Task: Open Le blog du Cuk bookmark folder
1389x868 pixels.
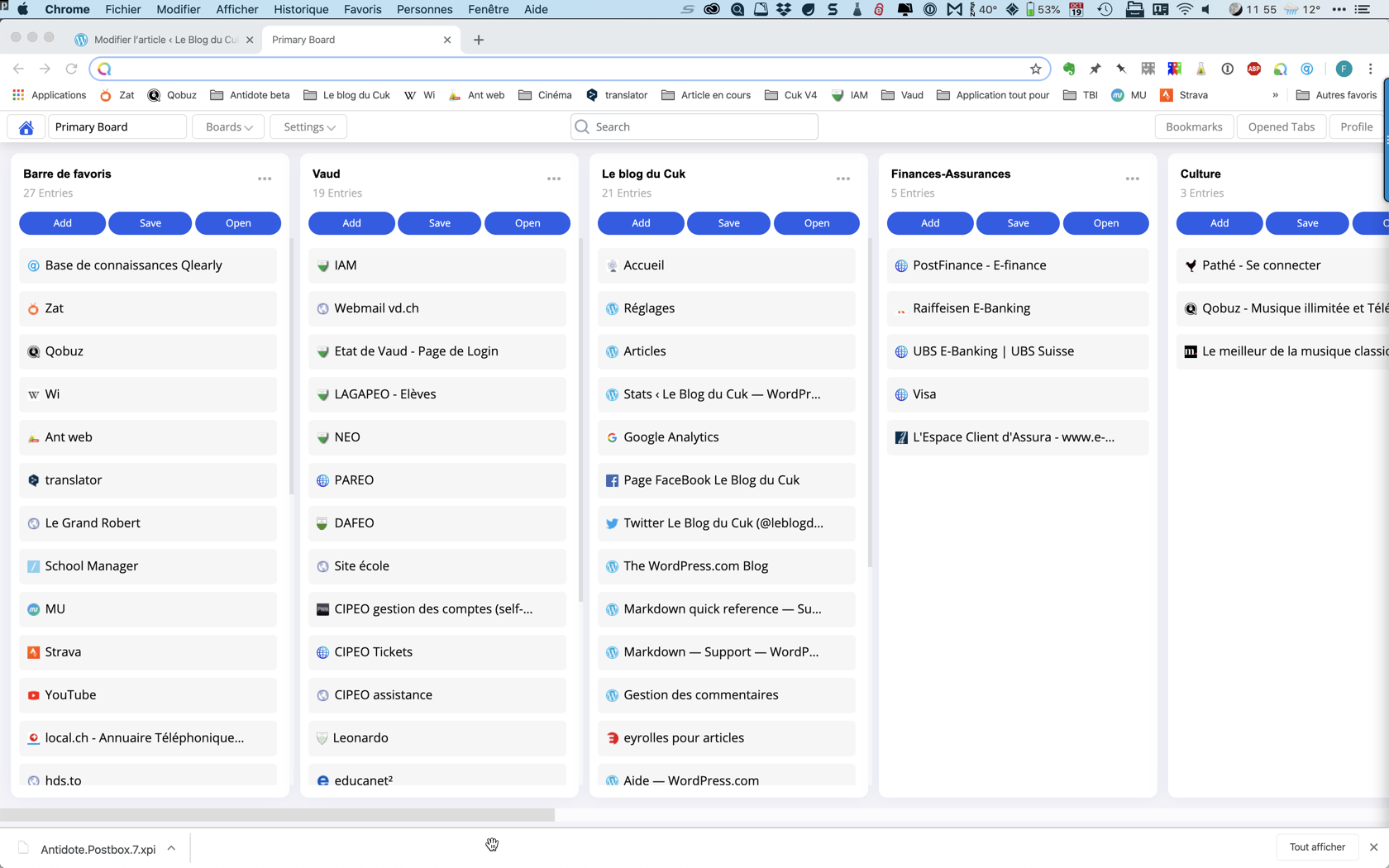Action: click(346, 95)
